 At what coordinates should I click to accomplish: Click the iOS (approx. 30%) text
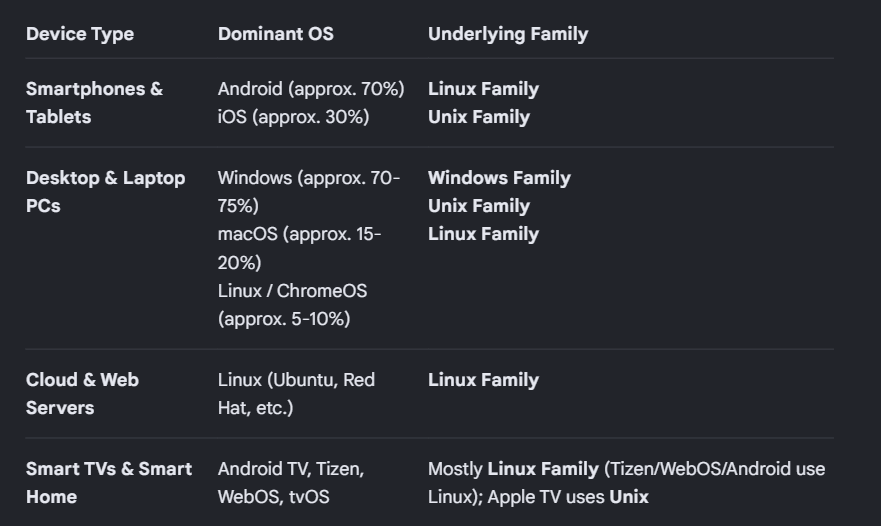point(293,117)
